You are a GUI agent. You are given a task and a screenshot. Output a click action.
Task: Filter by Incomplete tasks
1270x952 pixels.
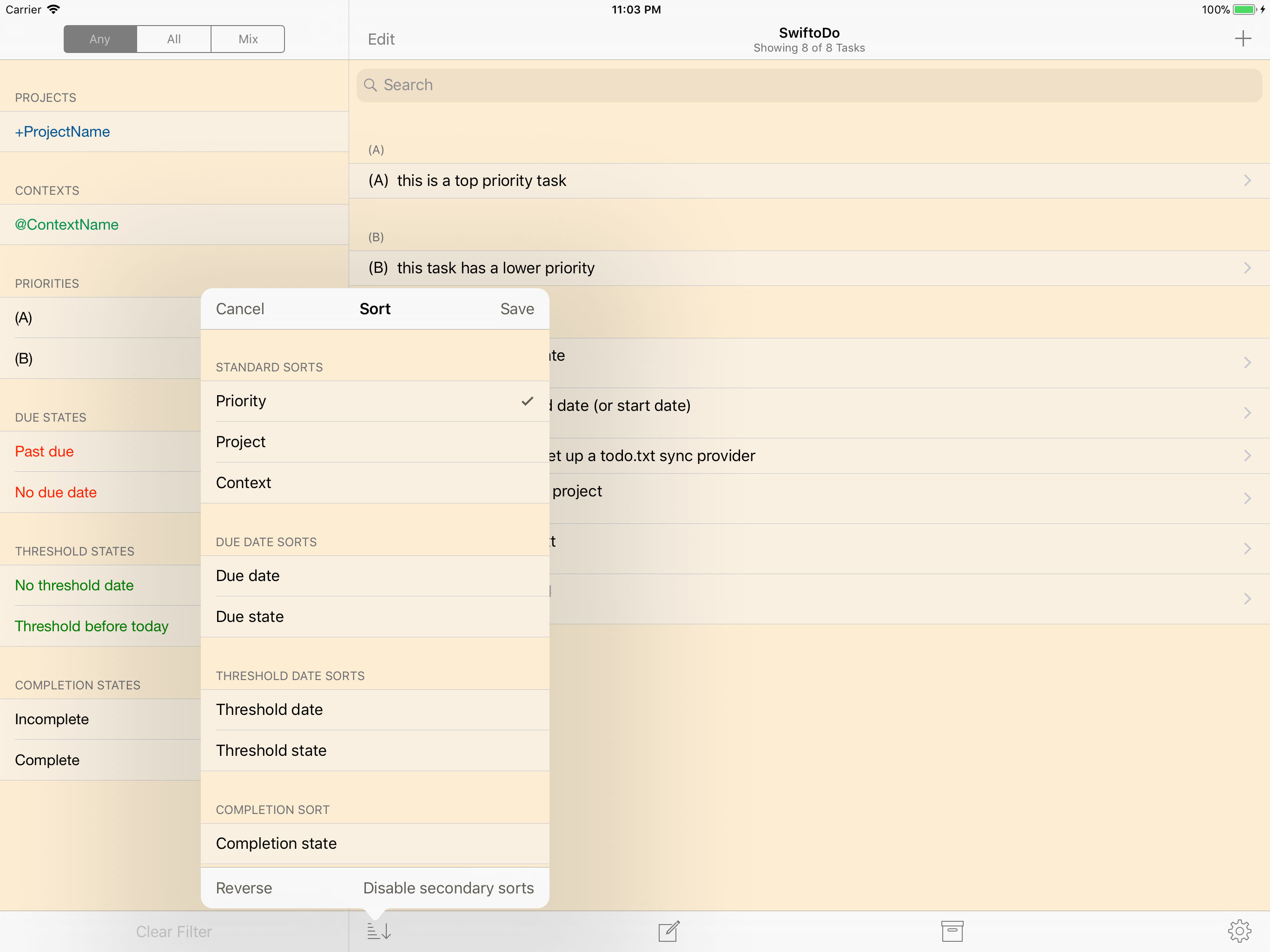tap(100, 719)
